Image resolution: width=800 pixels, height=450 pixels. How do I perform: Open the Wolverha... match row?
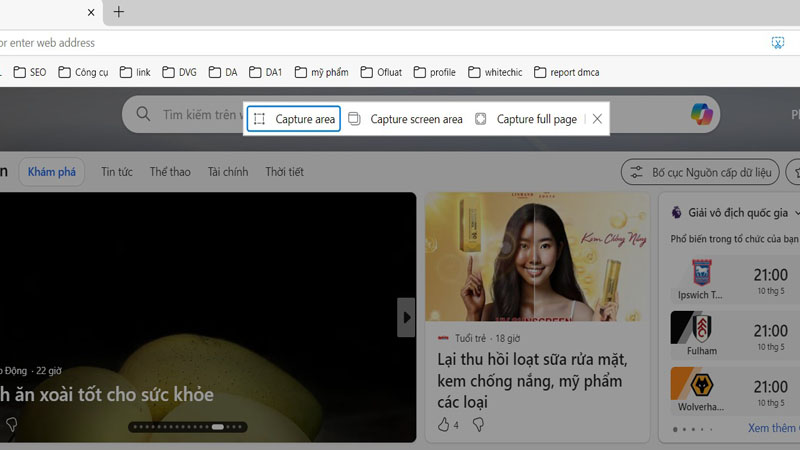(735, 390)
